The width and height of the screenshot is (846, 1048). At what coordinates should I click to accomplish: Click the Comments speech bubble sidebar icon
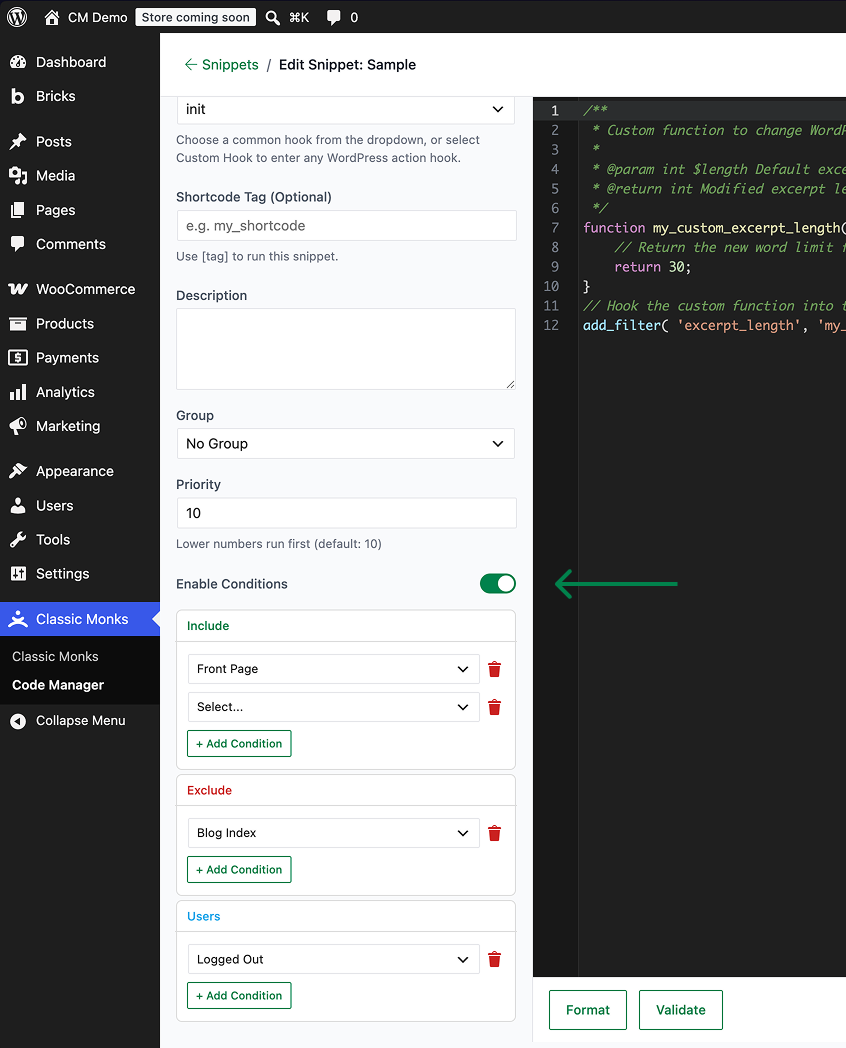pos(18,244)
